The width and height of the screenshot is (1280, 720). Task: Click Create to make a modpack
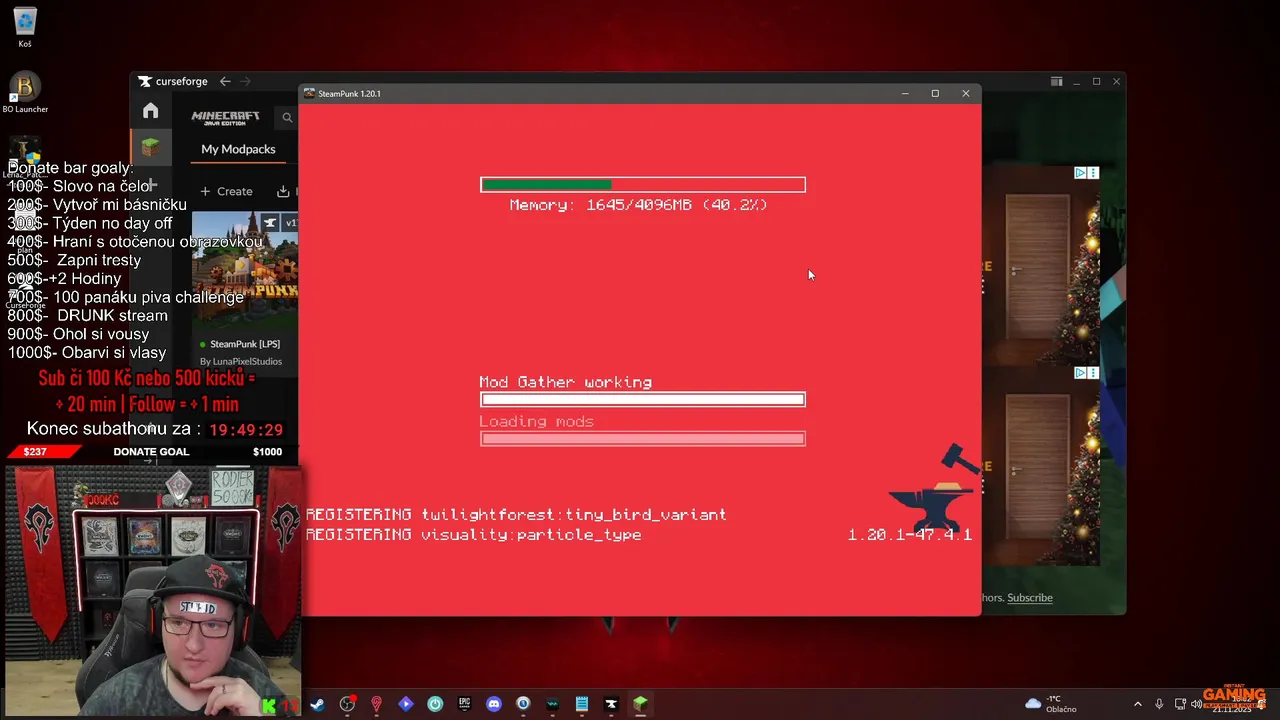(226, 191)
